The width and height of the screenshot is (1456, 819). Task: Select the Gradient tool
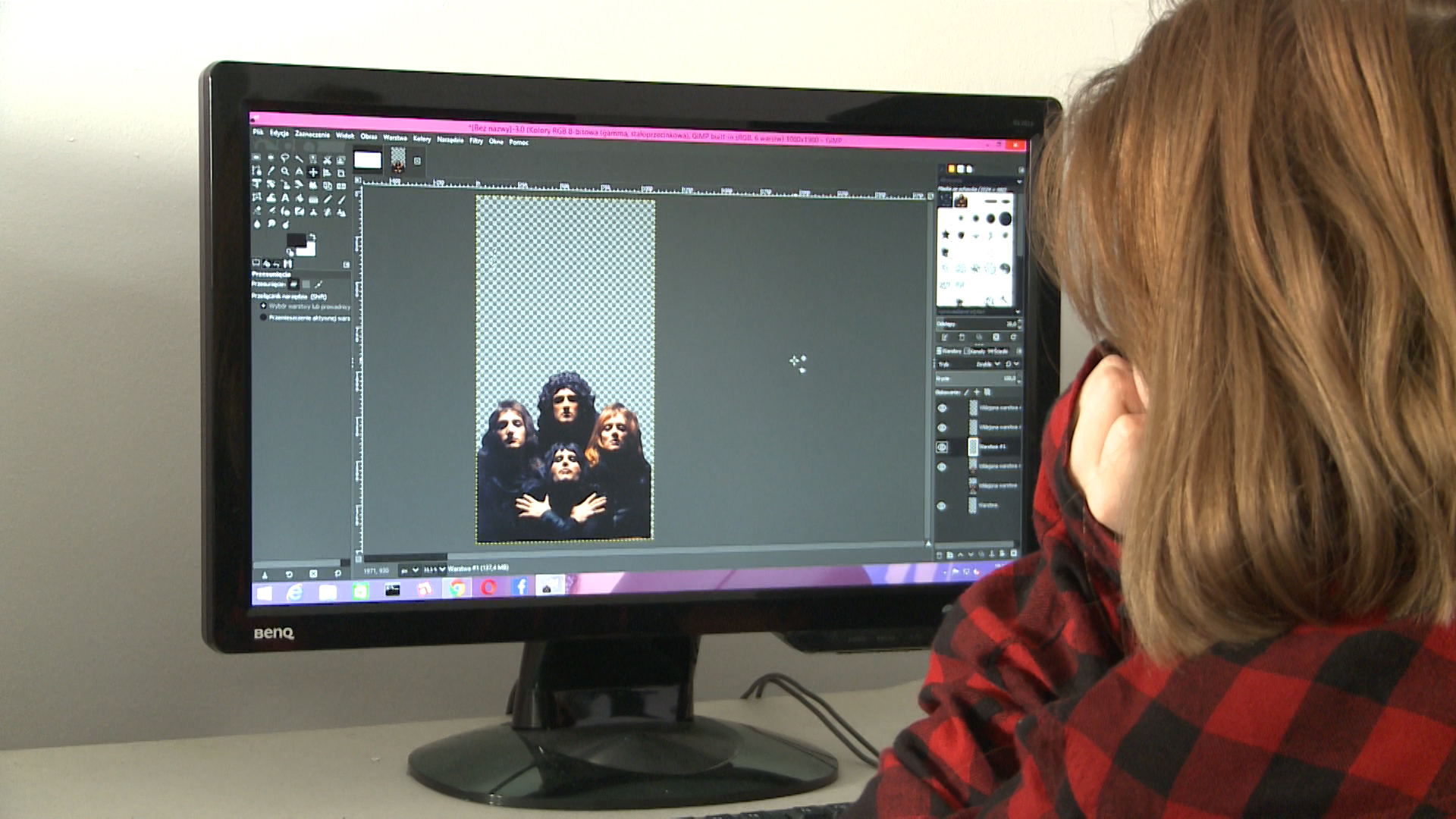click(313, 199)
